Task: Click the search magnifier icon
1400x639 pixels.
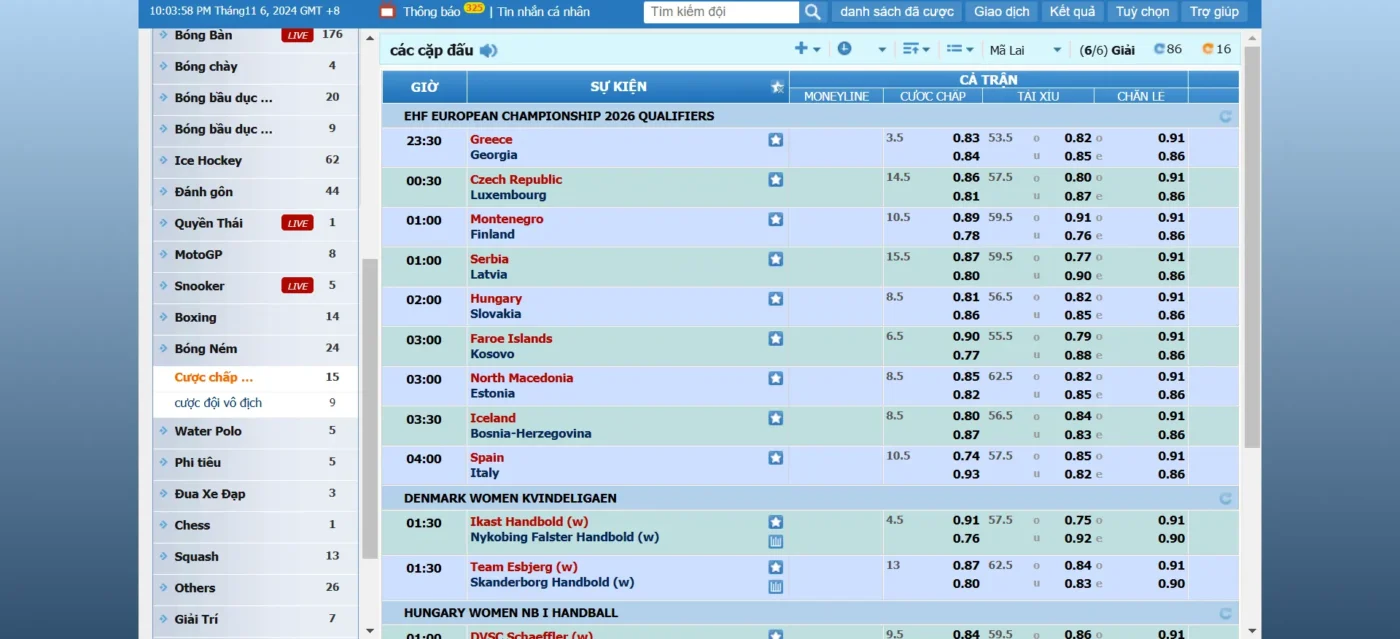Action: pos(812,12)
